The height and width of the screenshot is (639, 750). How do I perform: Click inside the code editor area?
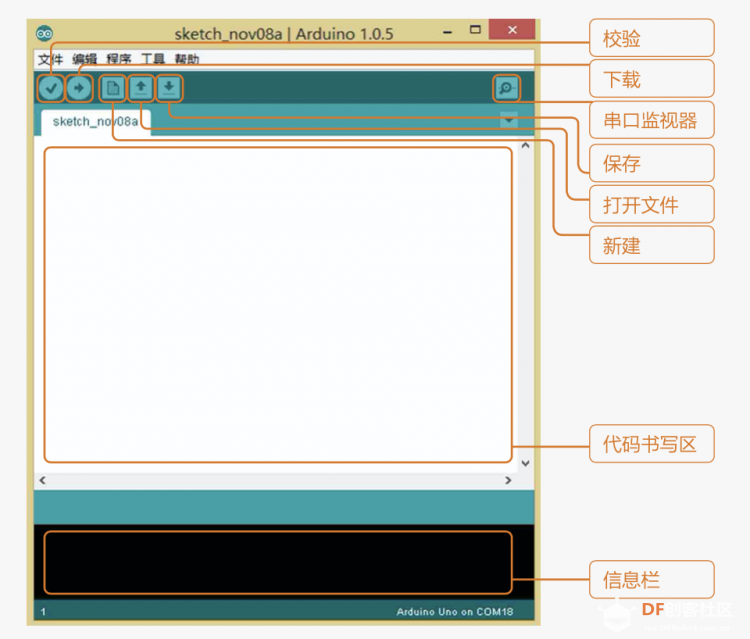[x=277, y=305]
